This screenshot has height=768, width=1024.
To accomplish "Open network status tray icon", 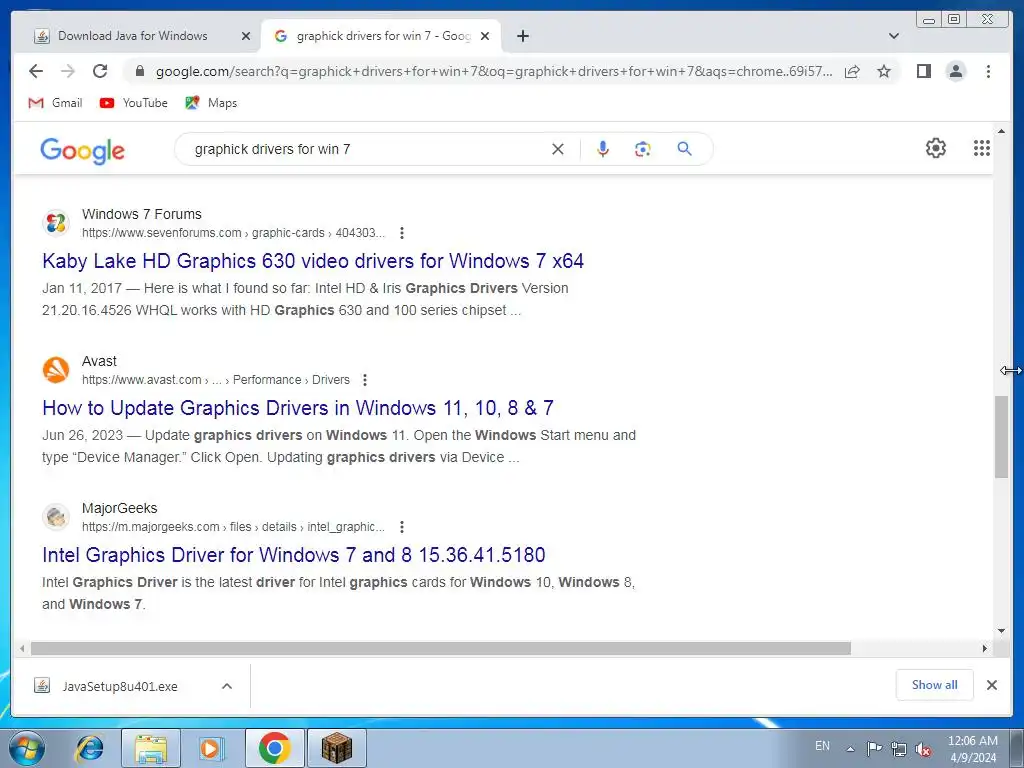I will (899, 749).
